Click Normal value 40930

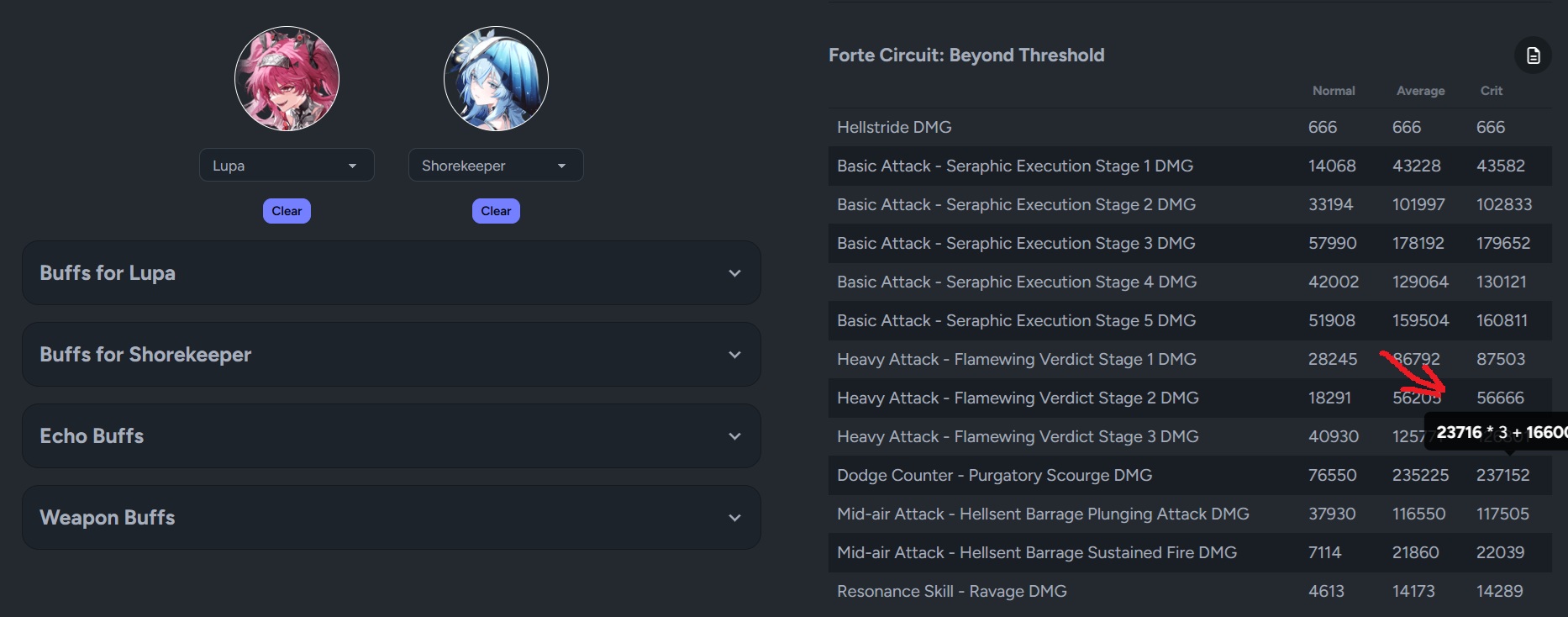tap(1334, 436)
